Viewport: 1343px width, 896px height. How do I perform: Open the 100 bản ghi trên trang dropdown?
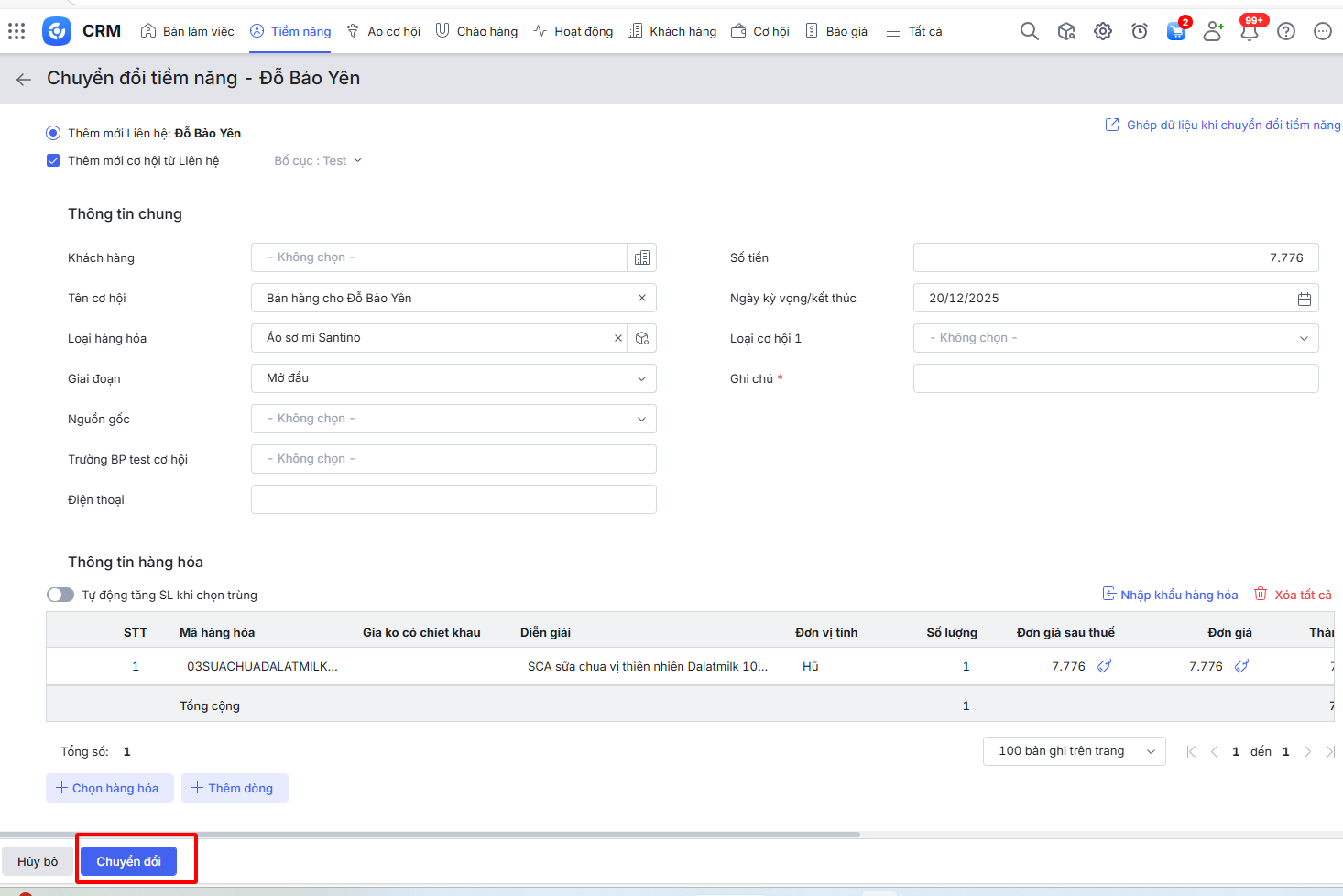(x=1074, y=751)
